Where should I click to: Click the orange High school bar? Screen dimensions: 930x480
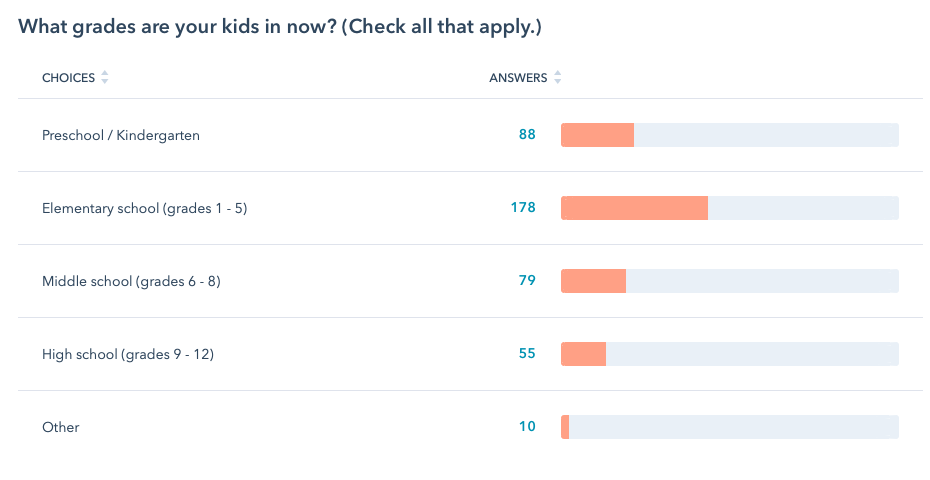pyautogui.click(x=583, y=354)
